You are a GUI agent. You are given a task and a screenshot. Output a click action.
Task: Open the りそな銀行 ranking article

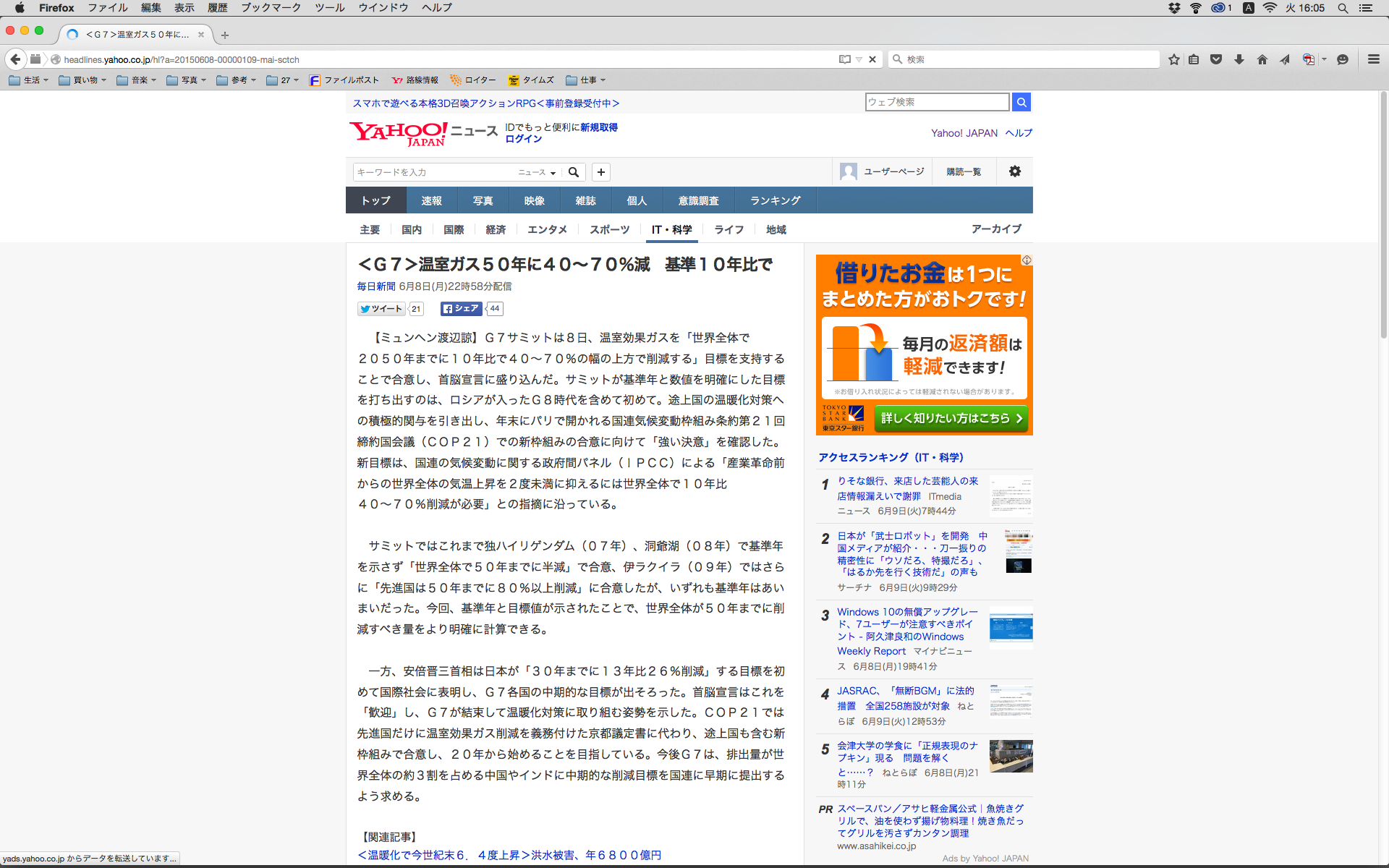(907, 481)
